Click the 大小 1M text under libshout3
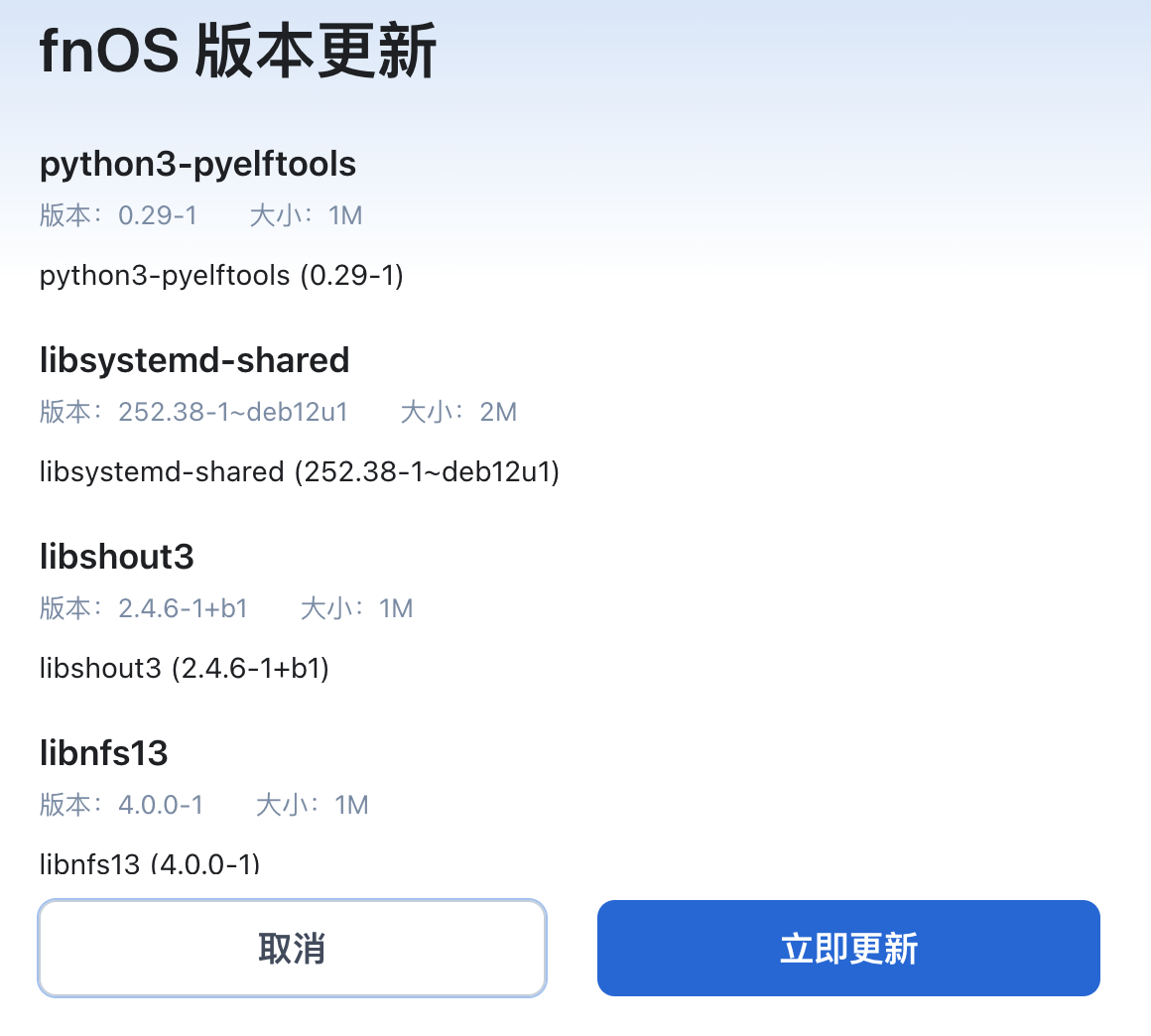 pos(356,608)
